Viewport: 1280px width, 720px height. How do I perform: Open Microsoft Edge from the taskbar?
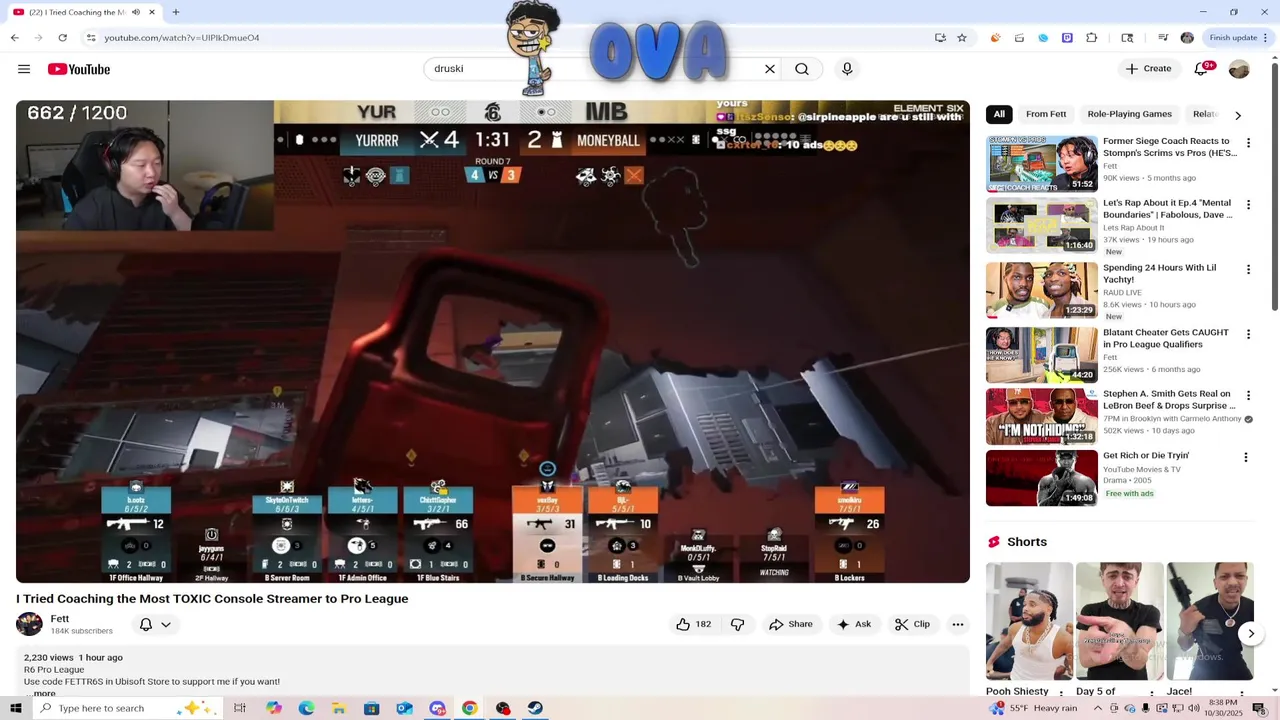[x=306, y=708]
